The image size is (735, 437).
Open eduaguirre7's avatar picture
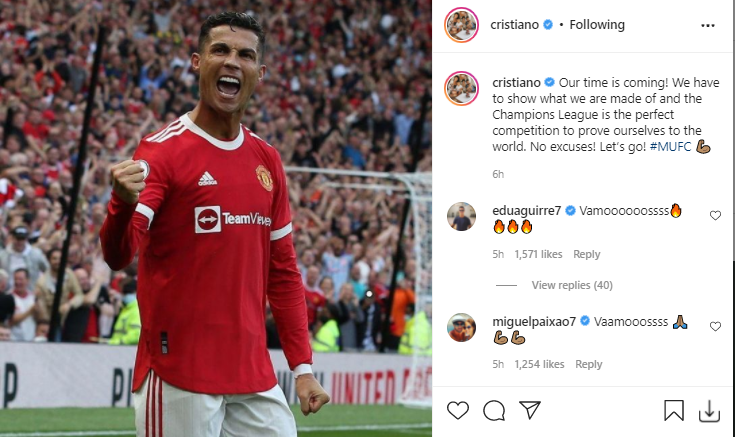(x=461, y=217)
